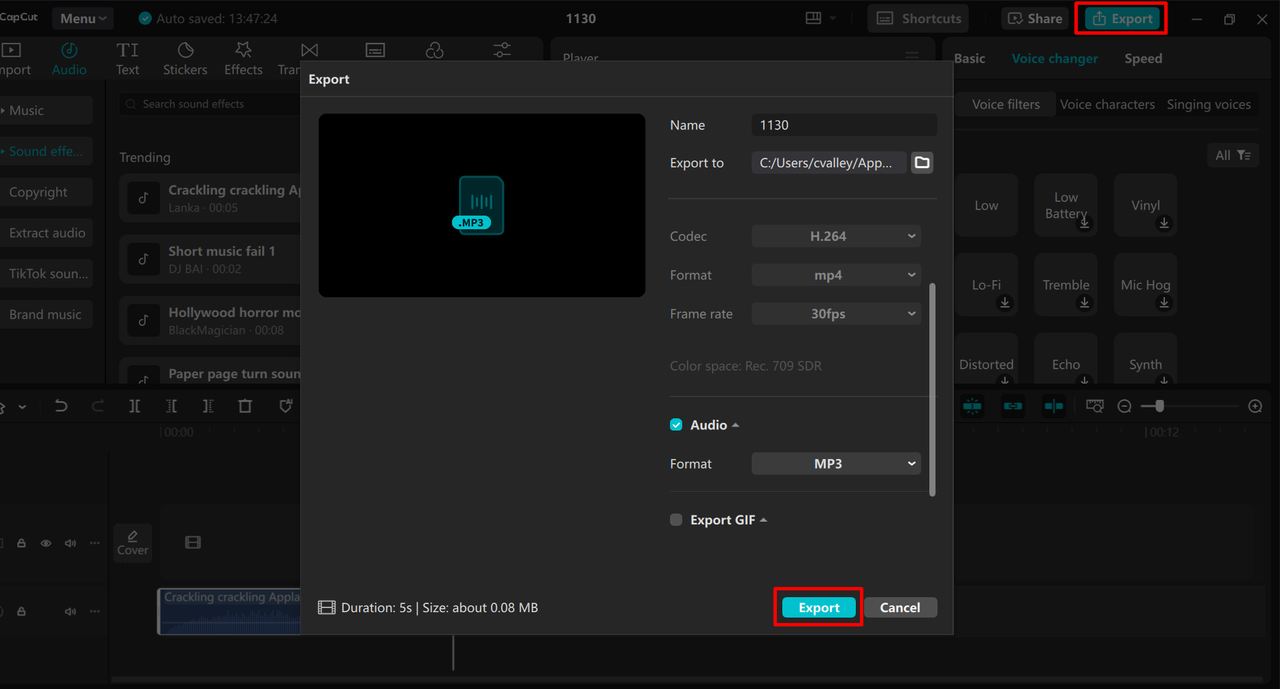Screen dimensions: 1280x689
Task: Click the timeline zoom slider handle
Action: point(1159,406)
